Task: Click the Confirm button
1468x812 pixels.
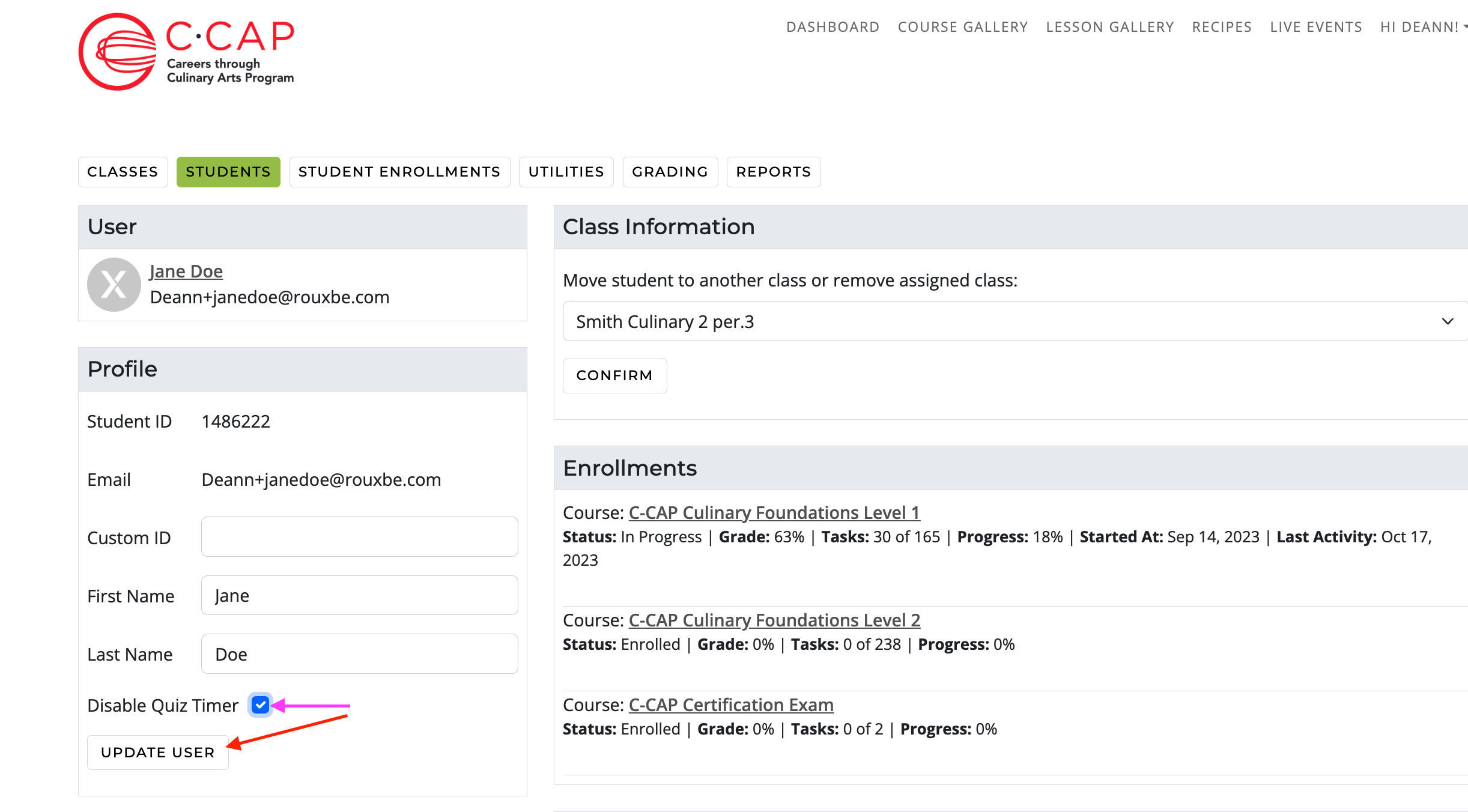Action: point(614,375)
